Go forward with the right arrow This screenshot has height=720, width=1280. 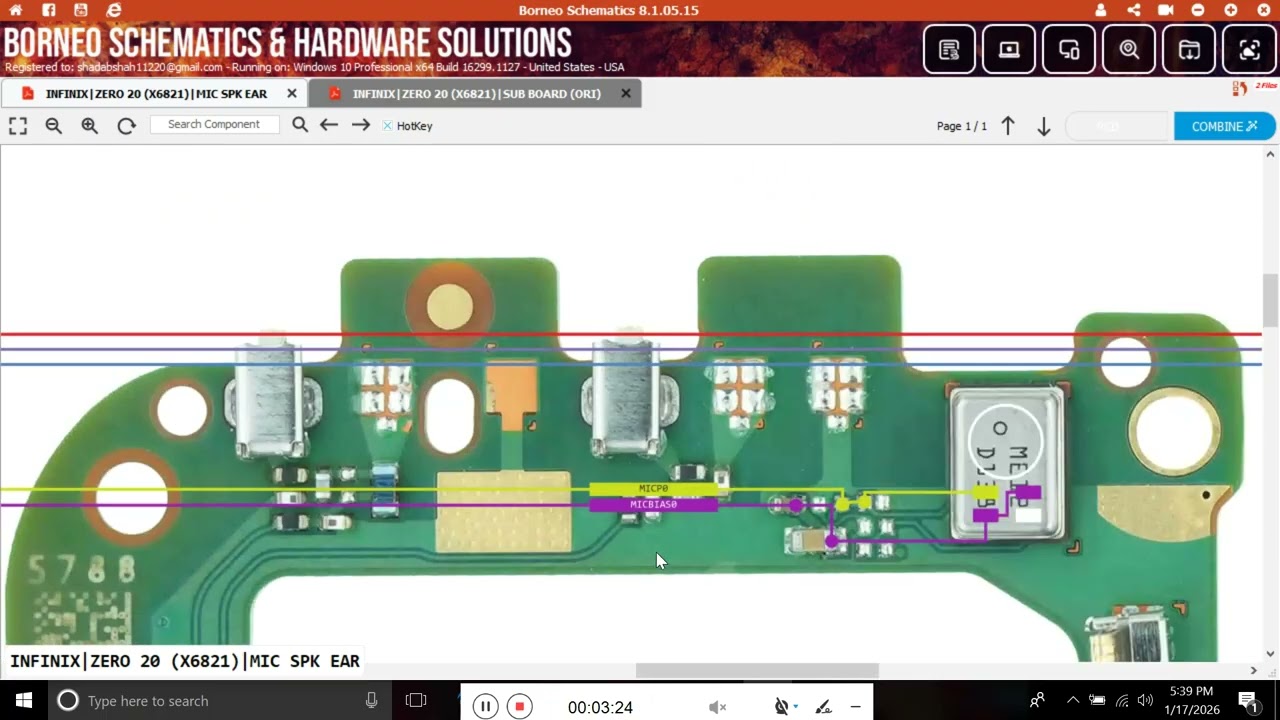[361, 125]
